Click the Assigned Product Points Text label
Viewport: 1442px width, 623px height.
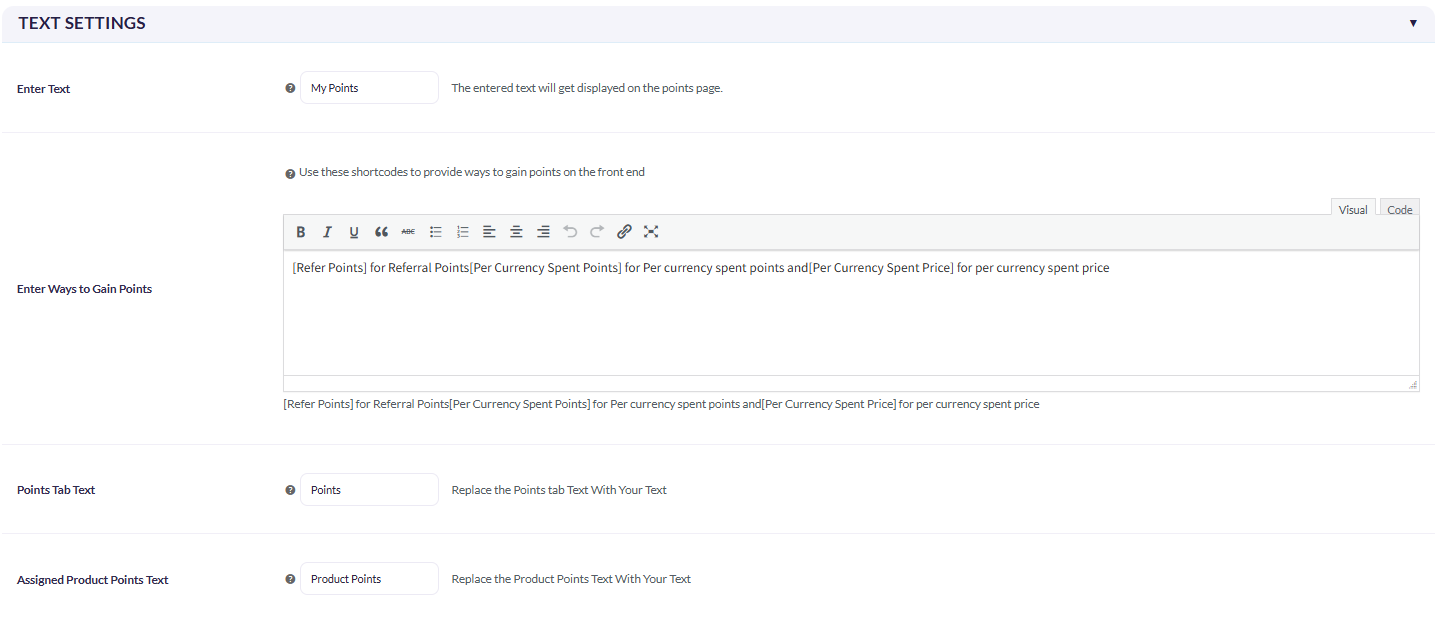(x=93, y=580)
